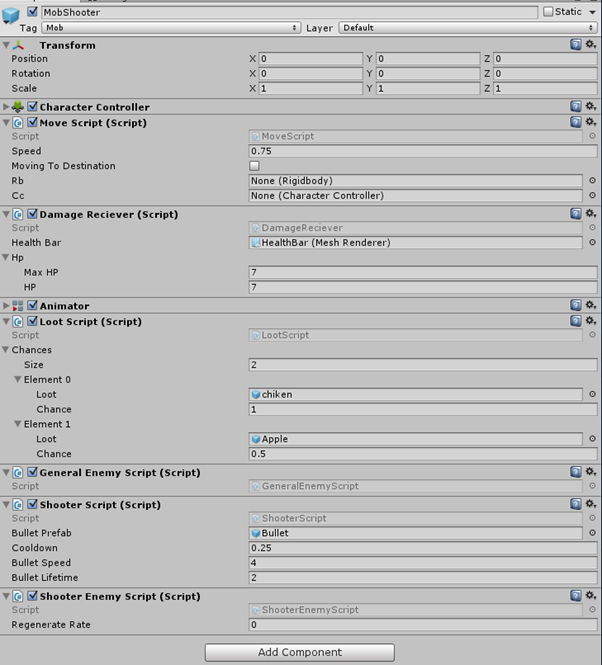Open Loot Script help icon

tap(576, 321)
